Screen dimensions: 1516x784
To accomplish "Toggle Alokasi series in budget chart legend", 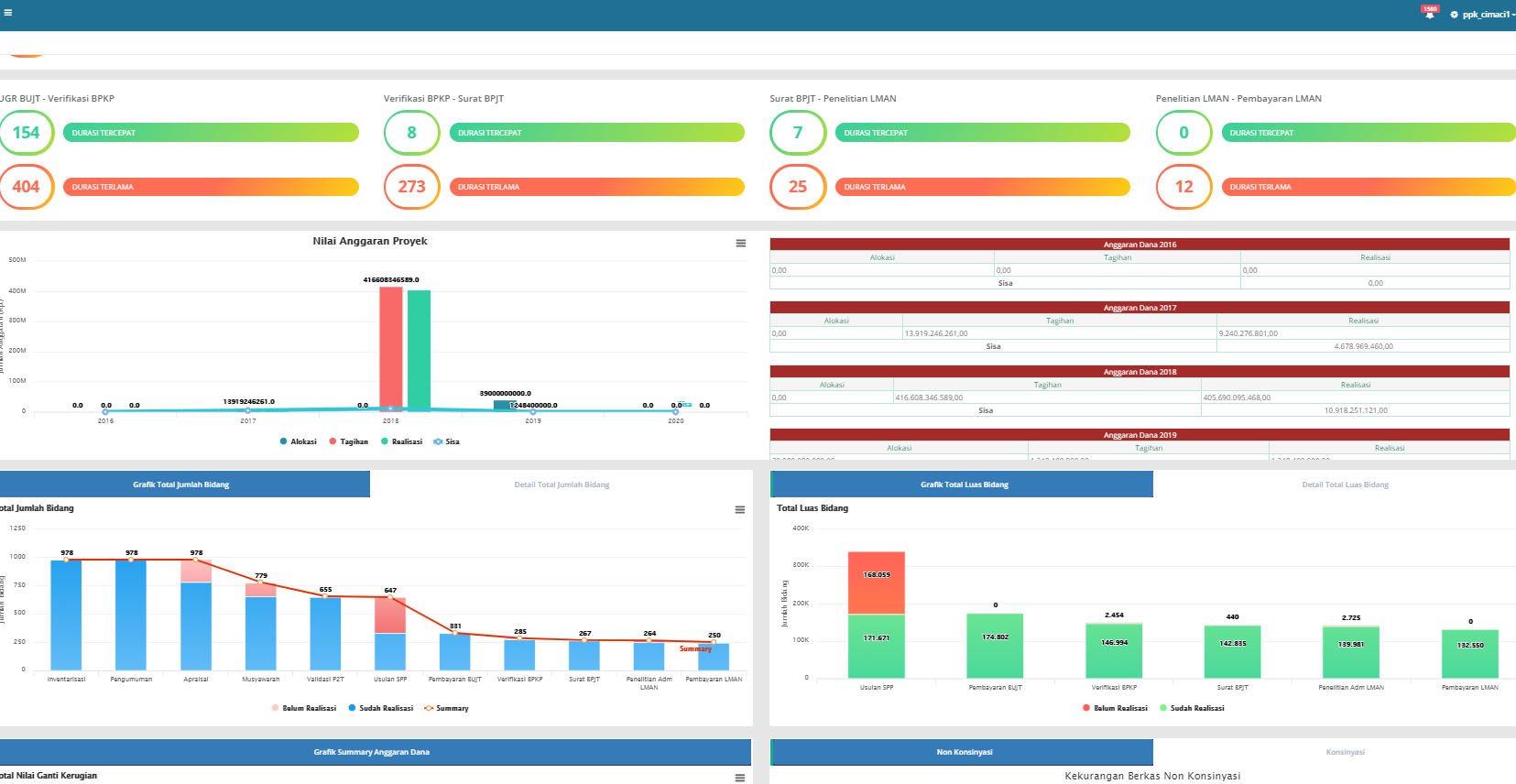I will point(299,441).
